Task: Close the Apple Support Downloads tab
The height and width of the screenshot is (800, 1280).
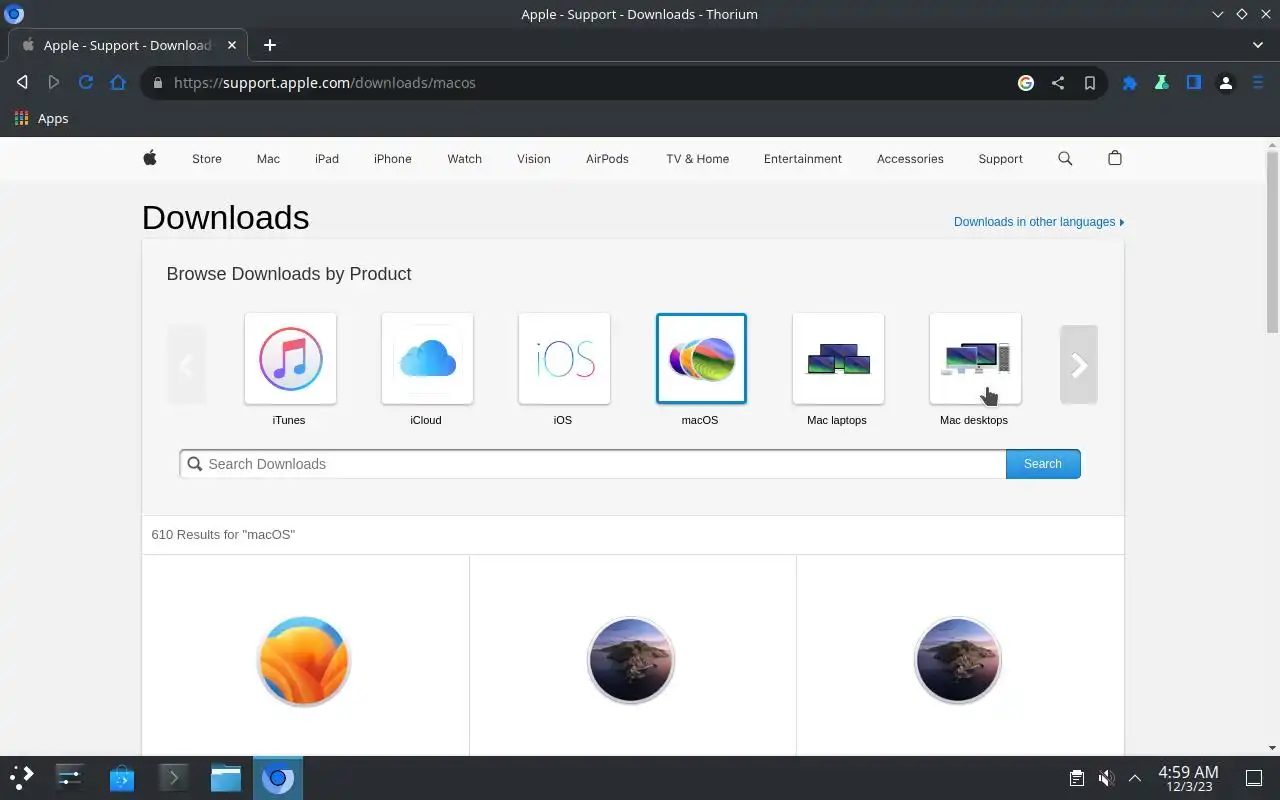Action: click(232, 45)
